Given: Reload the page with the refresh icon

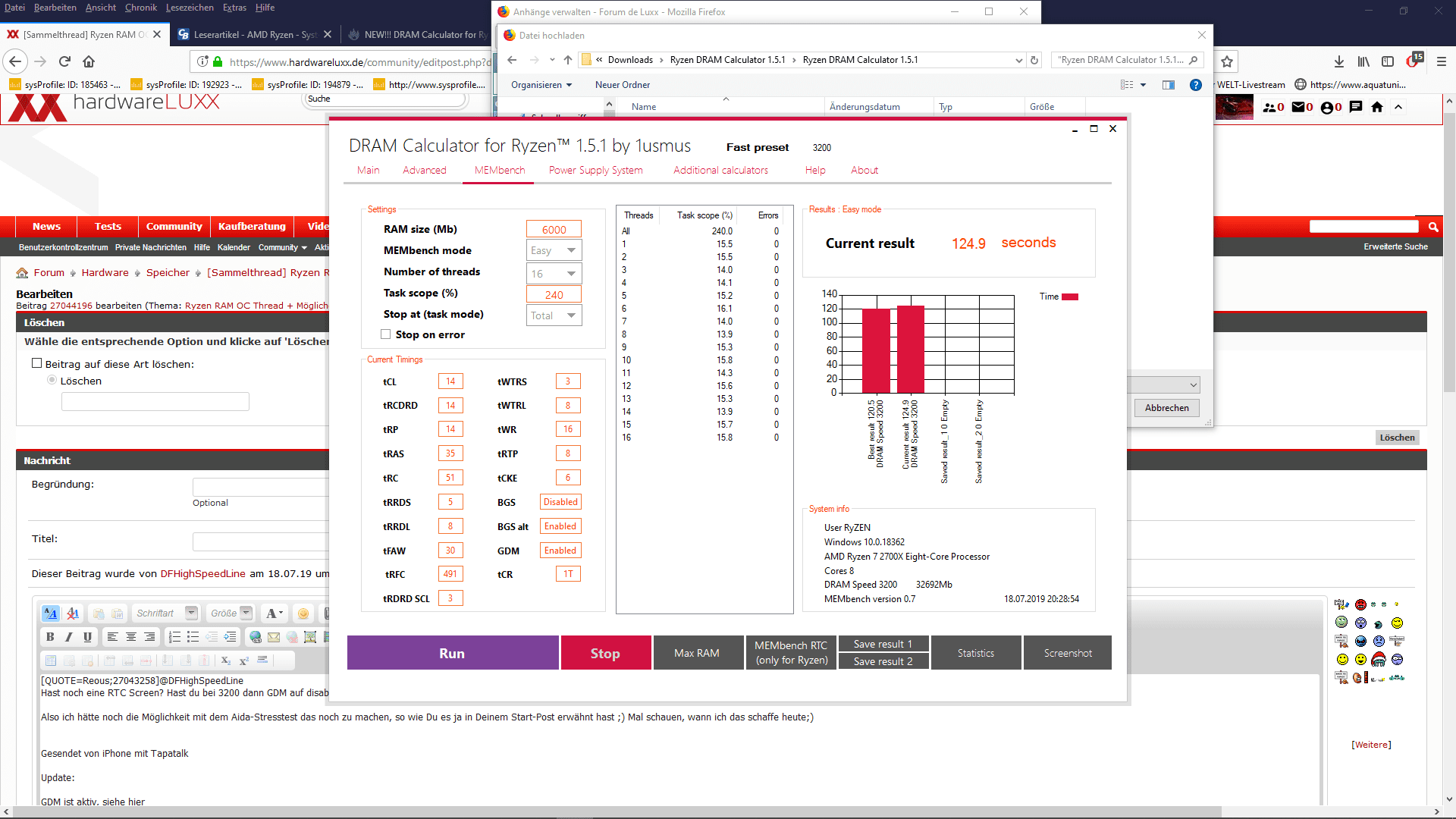Looking at the screenshot, I should click(64, 61).
